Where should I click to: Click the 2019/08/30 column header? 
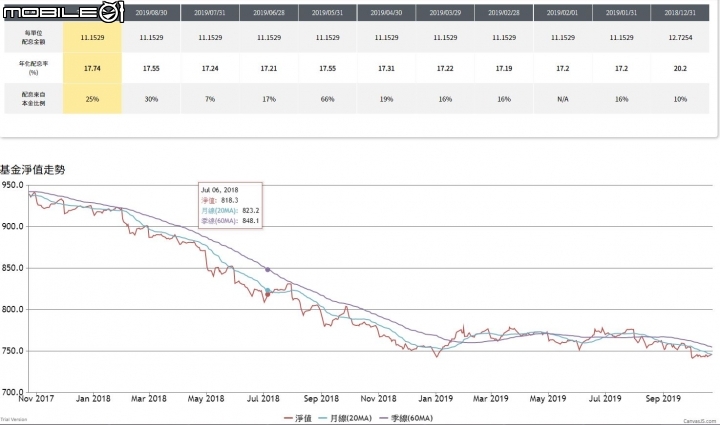(x=151, y=12)
